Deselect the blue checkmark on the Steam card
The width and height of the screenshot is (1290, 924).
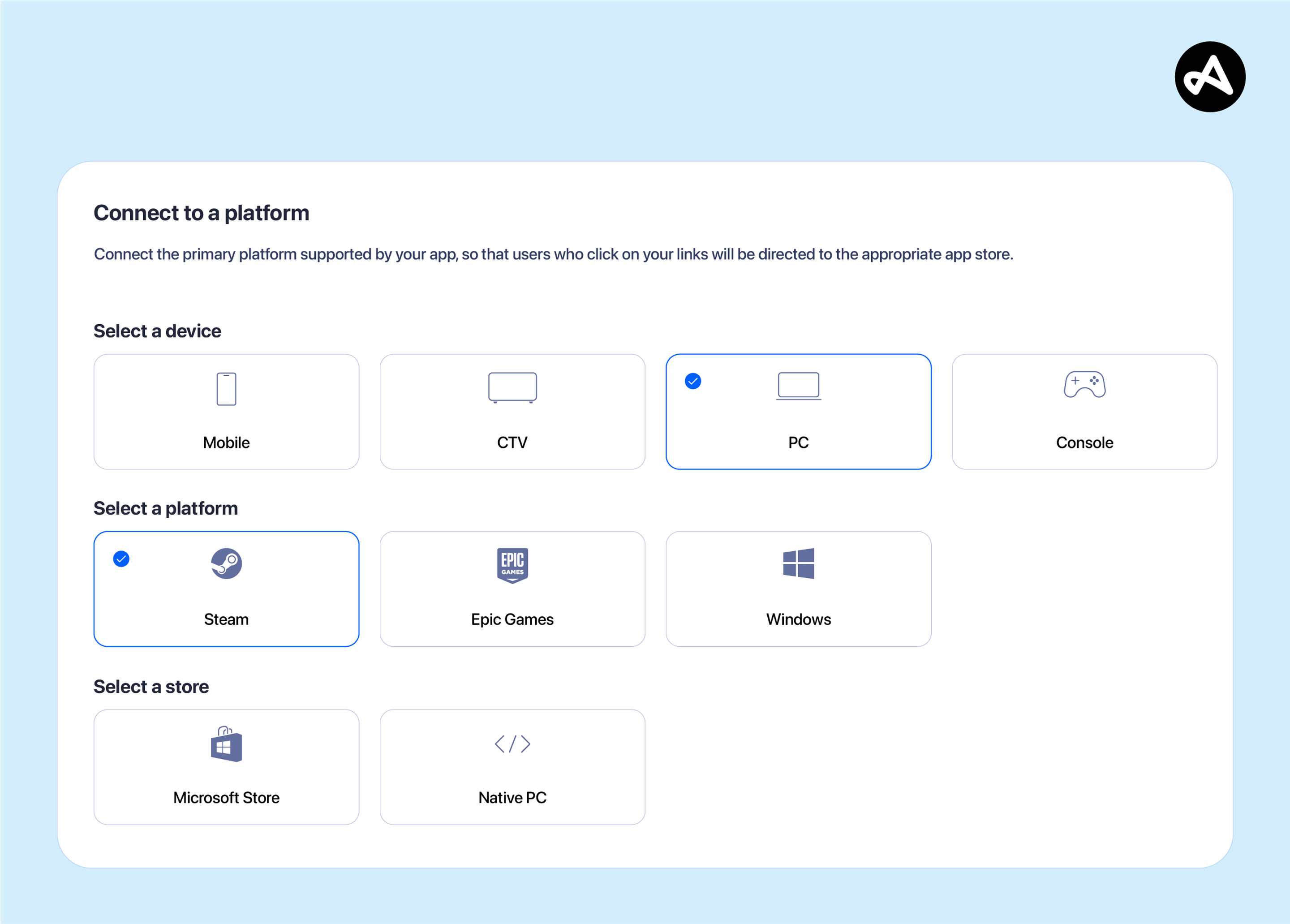tap(121, 559)
